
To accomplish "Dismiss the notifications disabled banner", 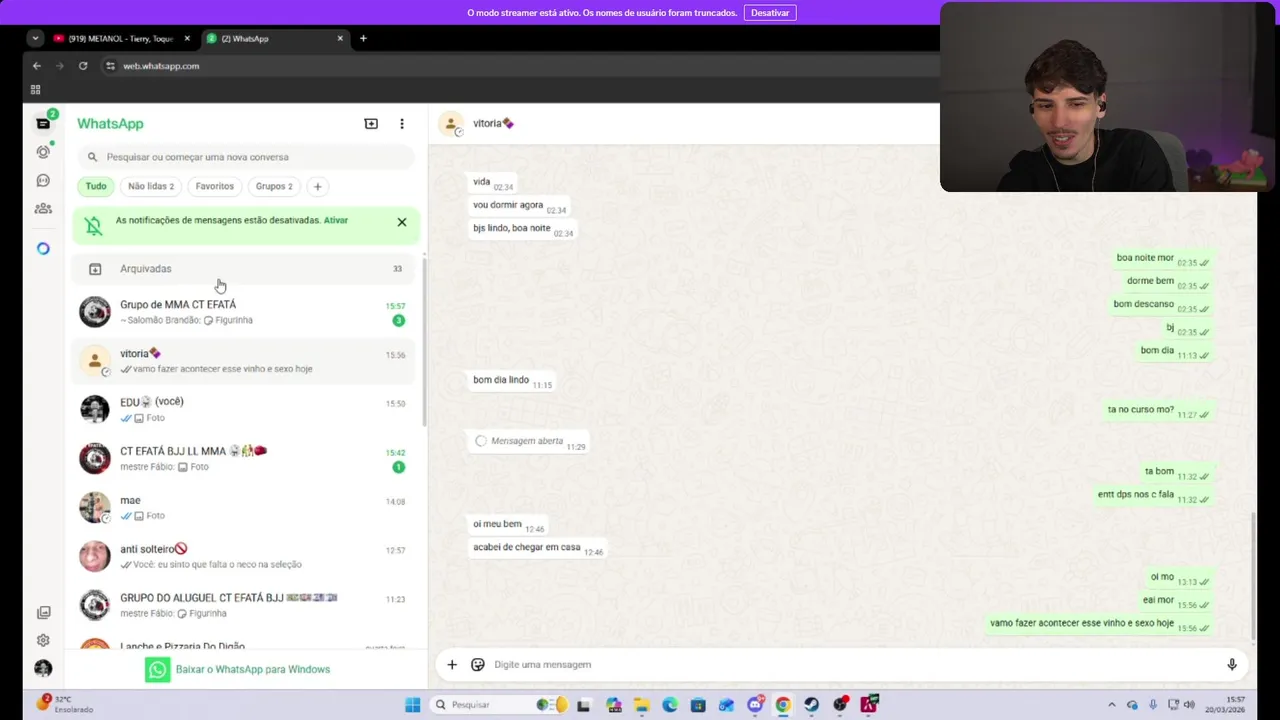I will coord(402,222).
